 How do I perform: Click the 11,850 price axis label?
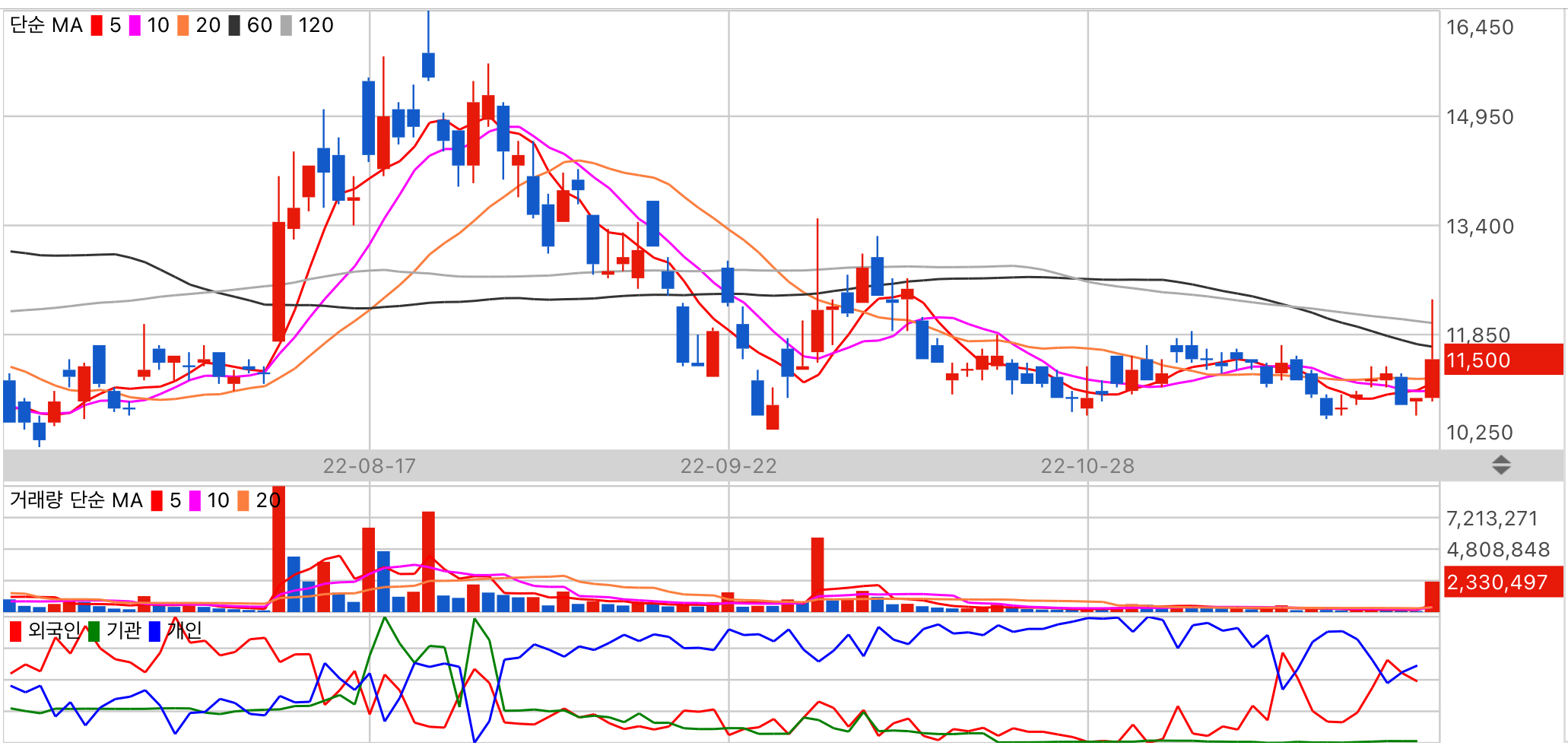(1478, 335)
